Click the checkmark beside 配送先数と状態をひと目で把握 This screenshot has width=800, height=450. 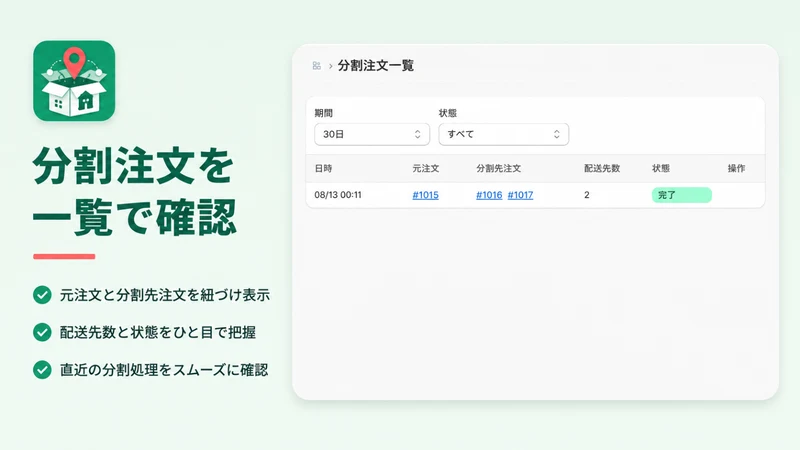coord(42,332)
